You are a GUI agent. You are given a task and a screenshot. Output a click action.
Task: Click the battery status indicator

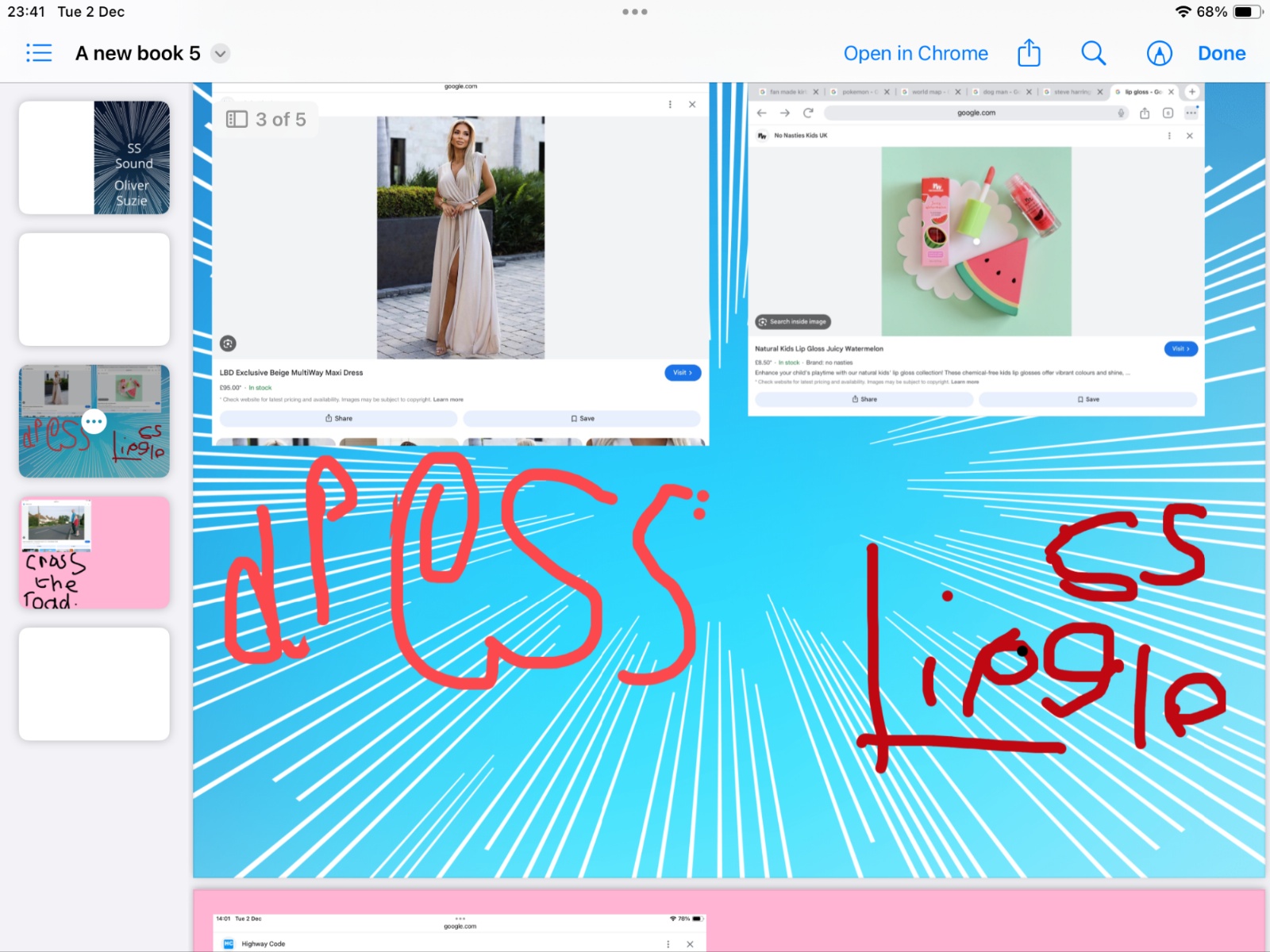1246,12
